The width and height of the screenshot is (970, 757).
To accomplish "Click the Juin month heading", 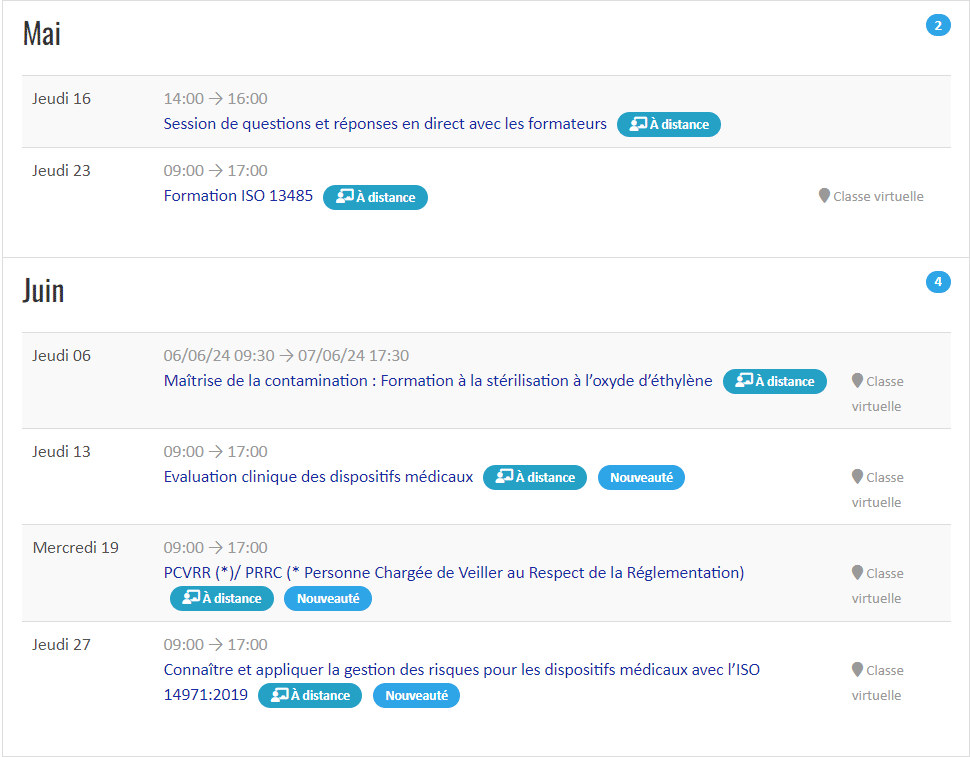I will click(x=43, y=291).
